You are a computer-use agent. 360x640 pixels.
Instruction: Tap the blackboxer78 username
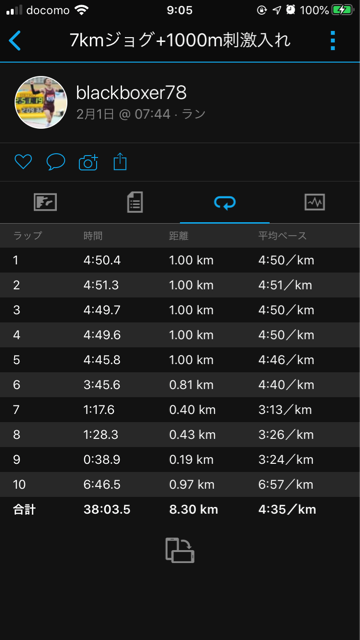131,93
